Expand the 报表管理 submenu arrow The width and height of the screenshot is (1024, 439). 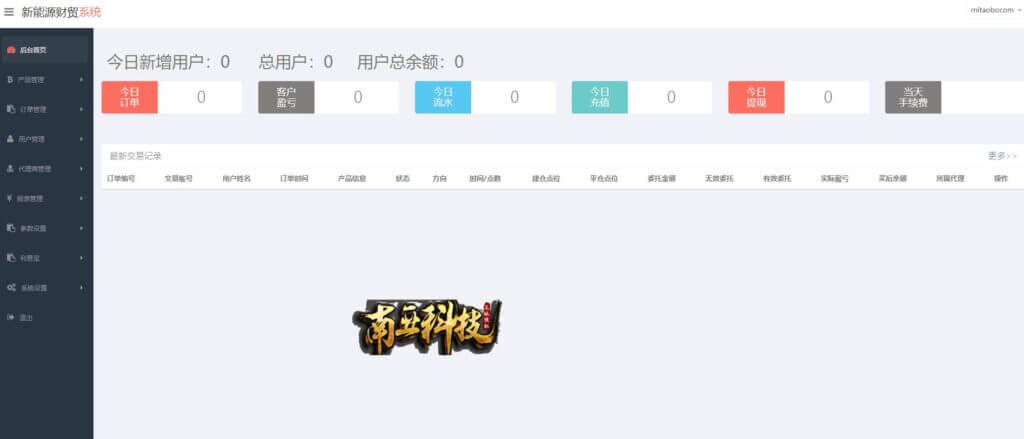pyautogui.click(x=82, y=198)
